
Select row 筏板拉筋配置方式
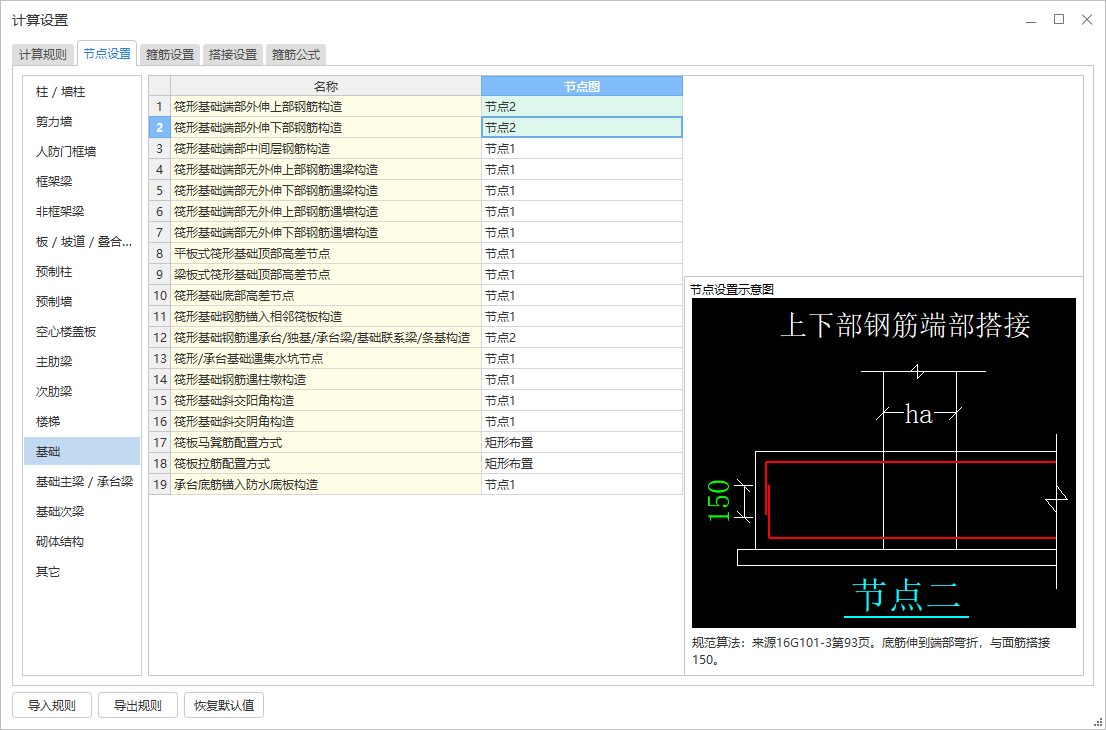(x=326, y=463)
